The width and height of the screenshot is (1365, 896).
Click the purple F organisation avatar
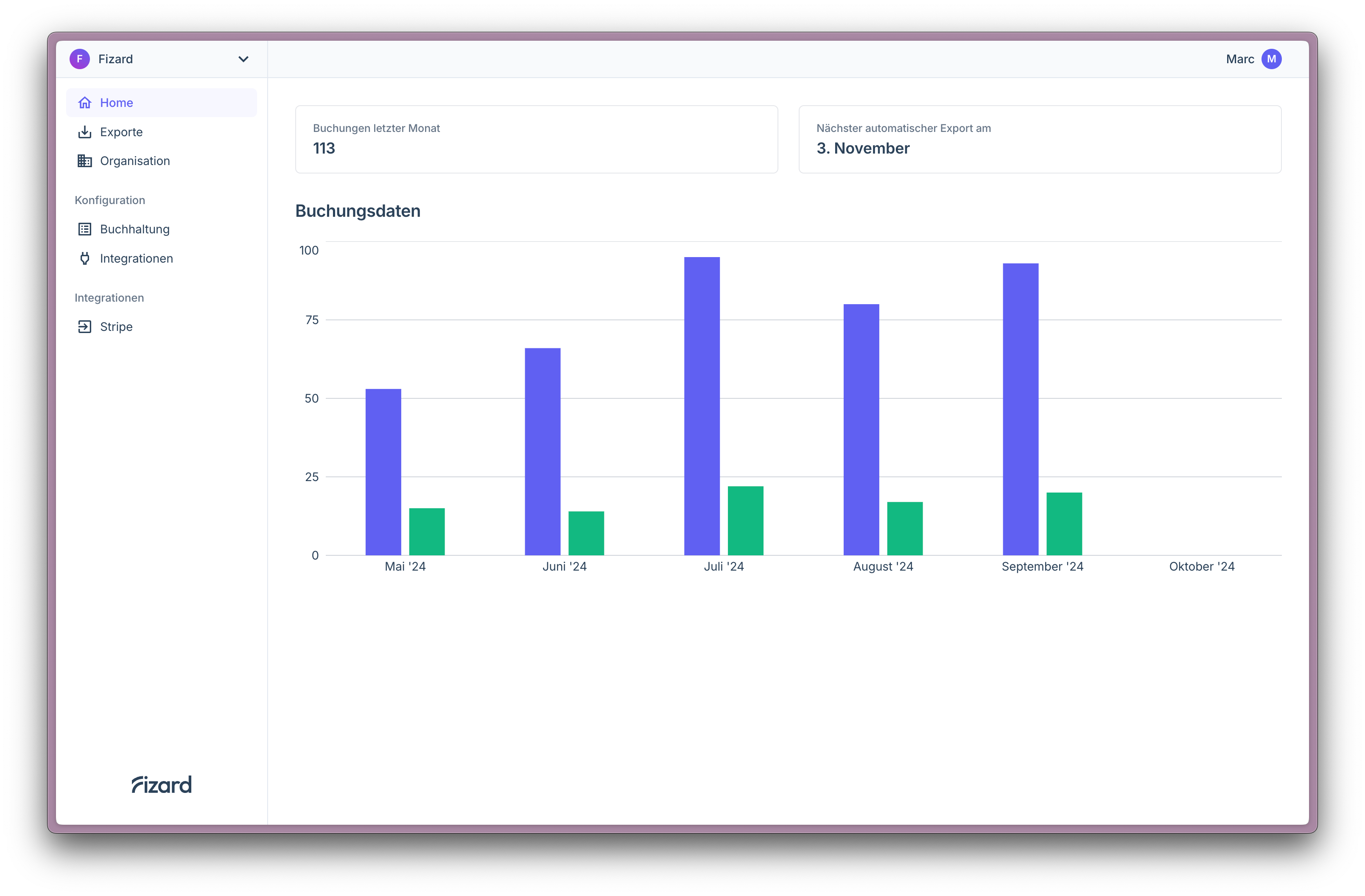[80, 59]
